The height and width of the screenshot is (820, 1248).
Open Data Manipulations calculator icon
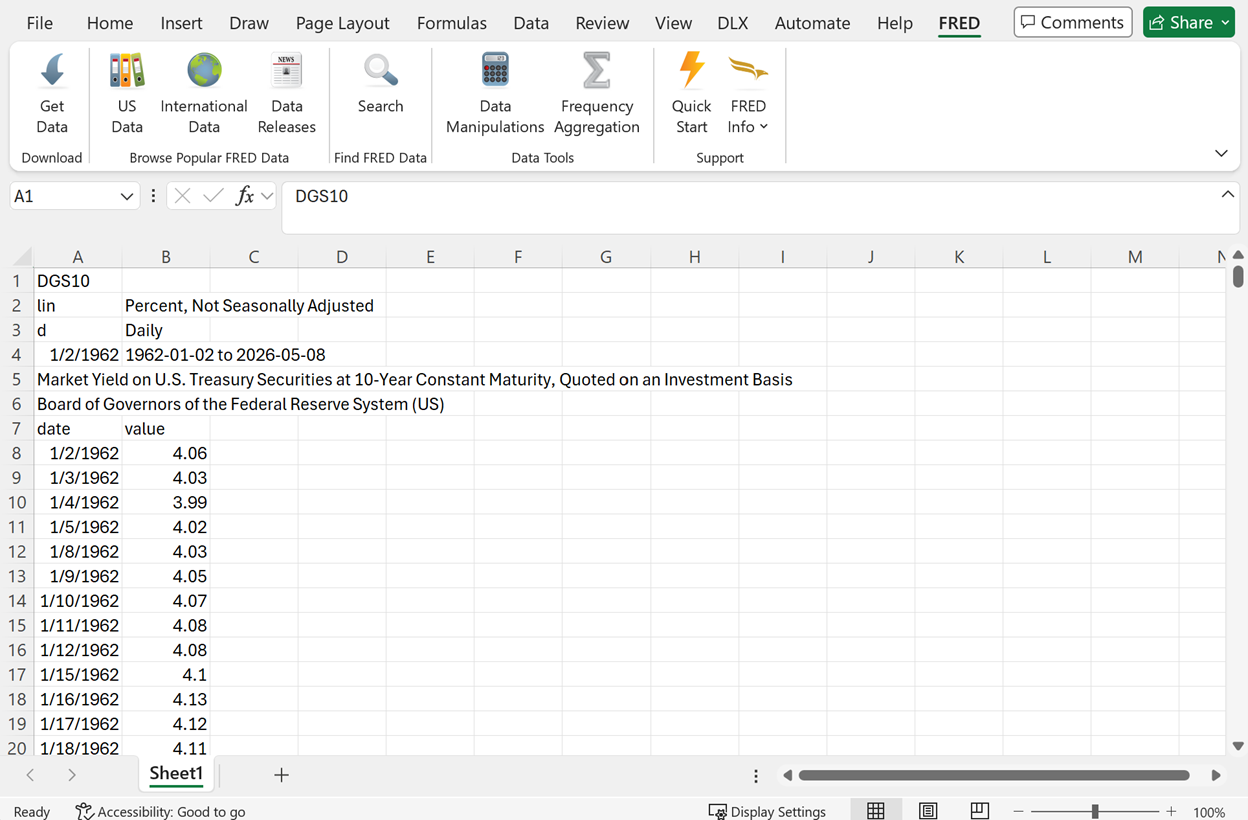[x=495, y=71]
